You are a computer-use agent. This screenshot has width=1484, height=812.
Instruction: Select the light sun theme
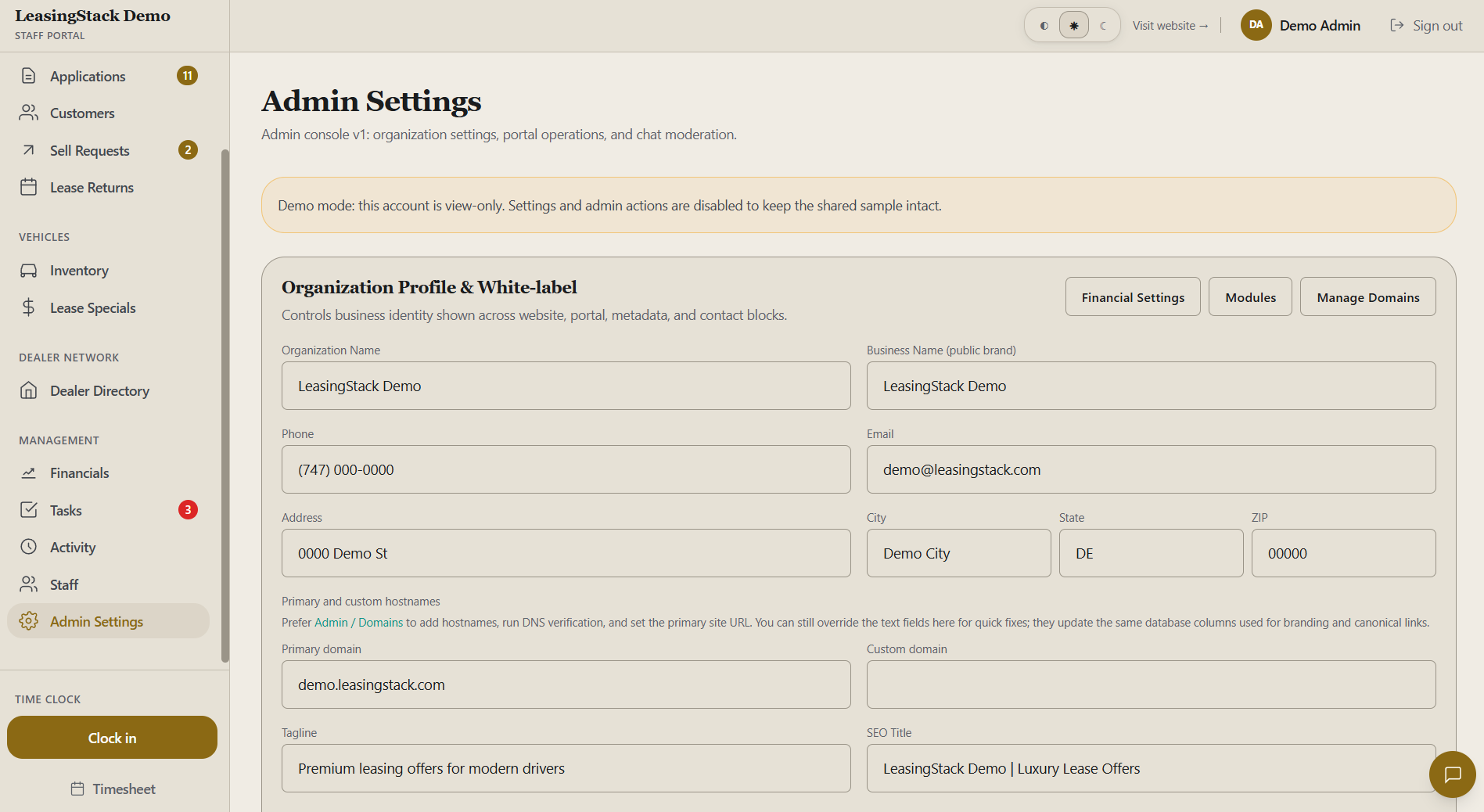pyautogui.click(x=1074, y=26)
